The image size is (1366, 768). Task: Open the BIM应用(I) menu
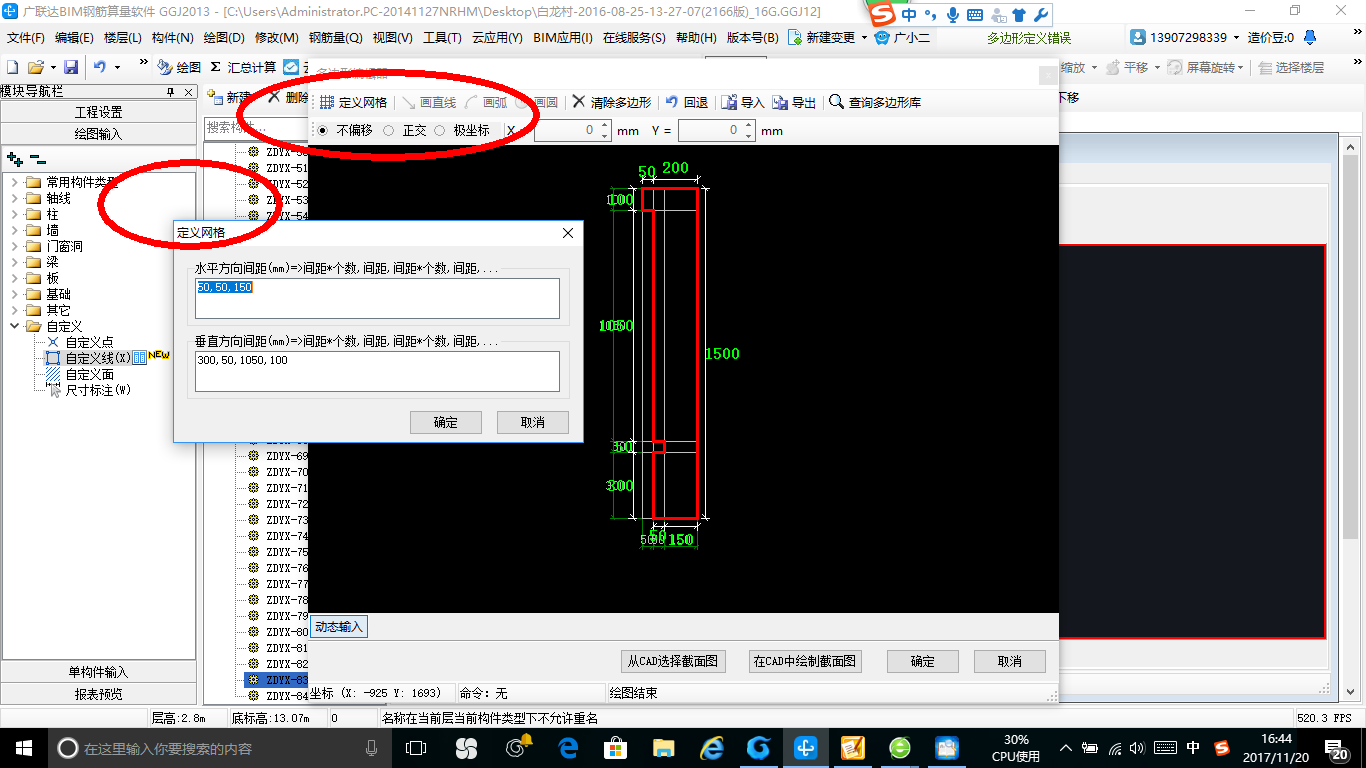[563, 38]
